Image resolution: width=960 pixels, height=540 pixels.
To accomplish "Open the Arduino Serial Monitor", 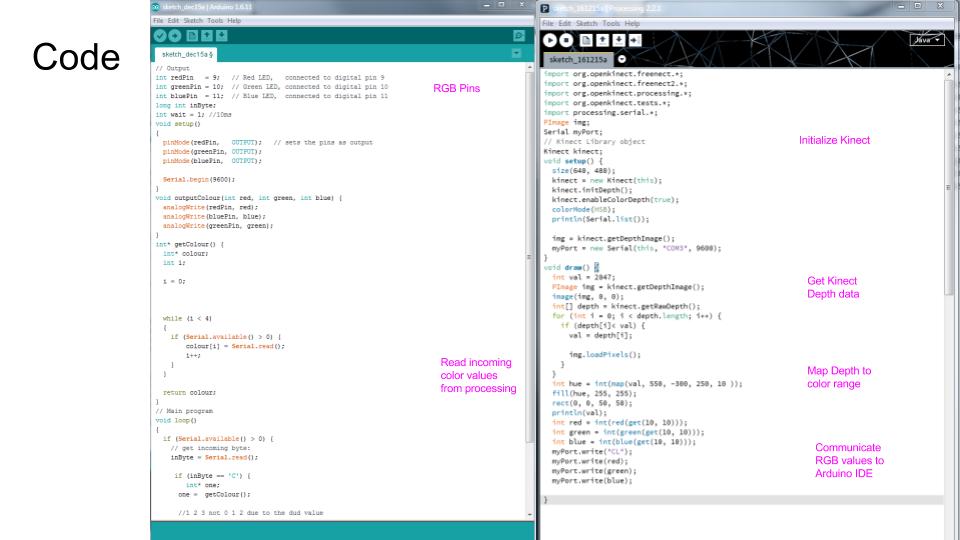I will click(x=518, y=35).
